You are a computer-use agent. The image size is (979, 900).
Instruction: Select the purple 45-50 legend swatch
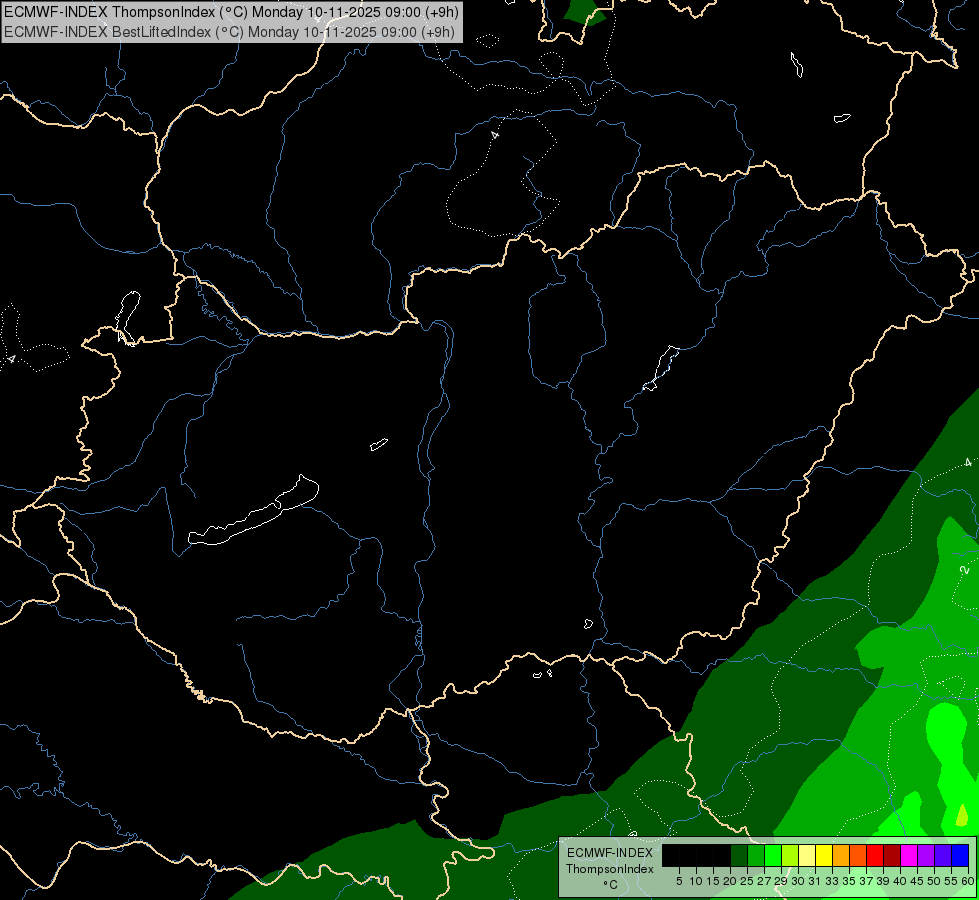(x=927, y=855)
